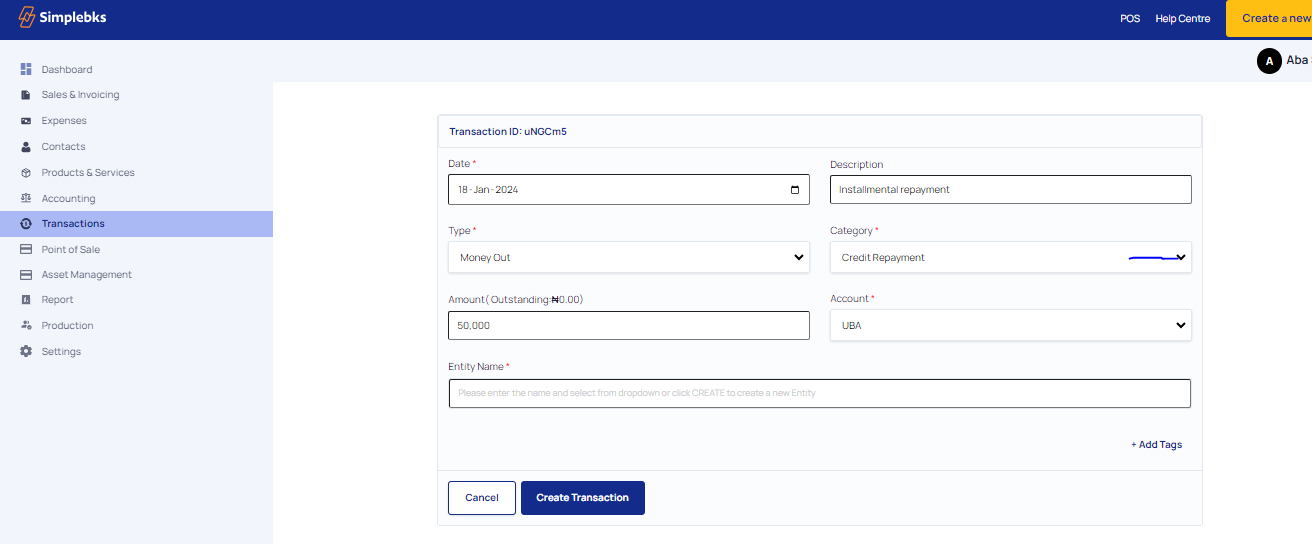The width and height of the screenshot is (1312, 544).
Task: Click the Accounting scale icon
Action: pos(26,198)
